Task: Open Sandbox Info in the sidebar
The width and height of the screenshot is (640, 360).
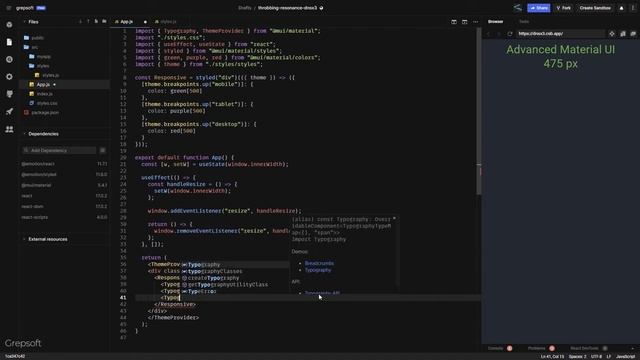Action: 9,25
